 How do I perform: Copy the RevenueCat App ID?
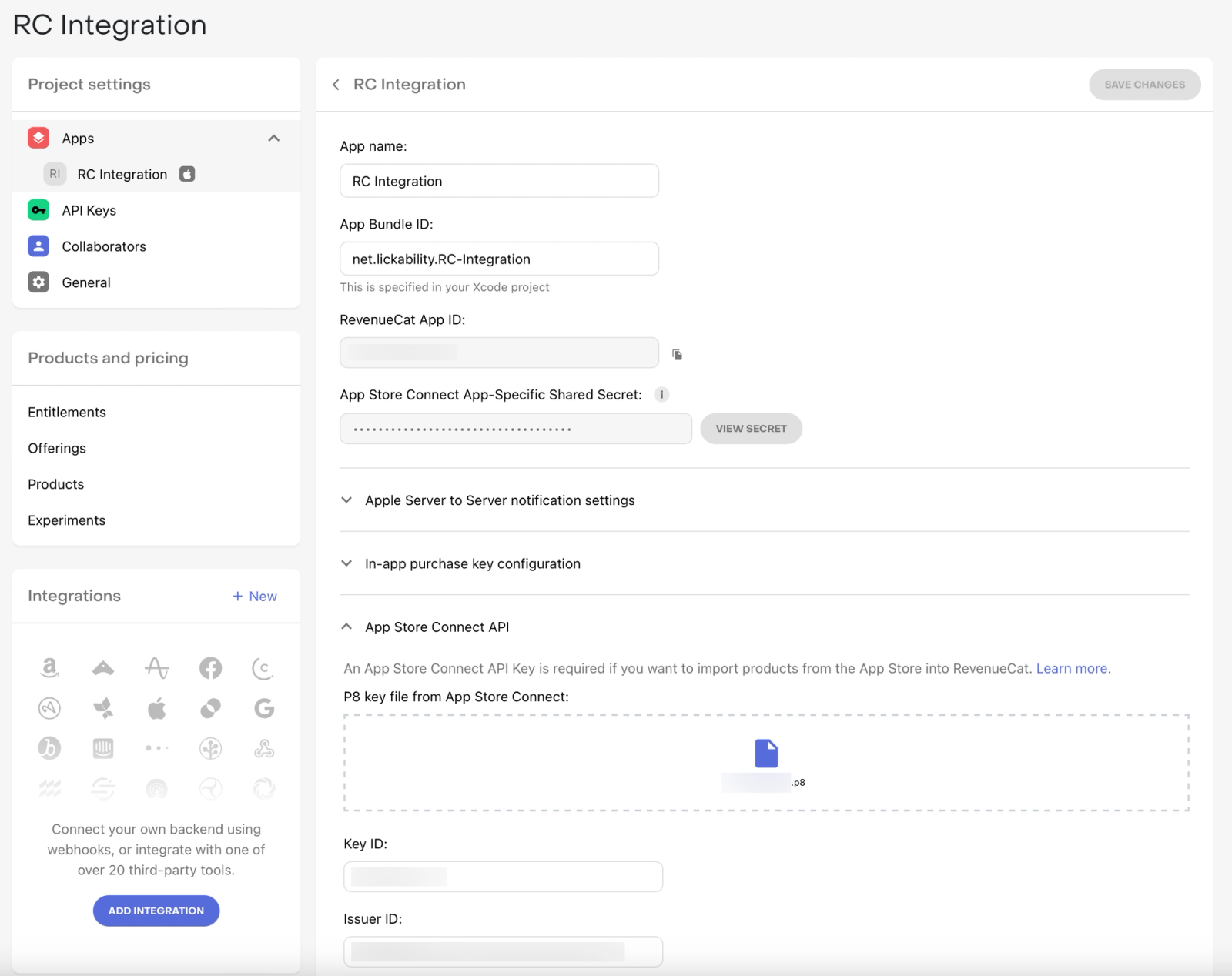pyautogui.click(x=678, y=354)
